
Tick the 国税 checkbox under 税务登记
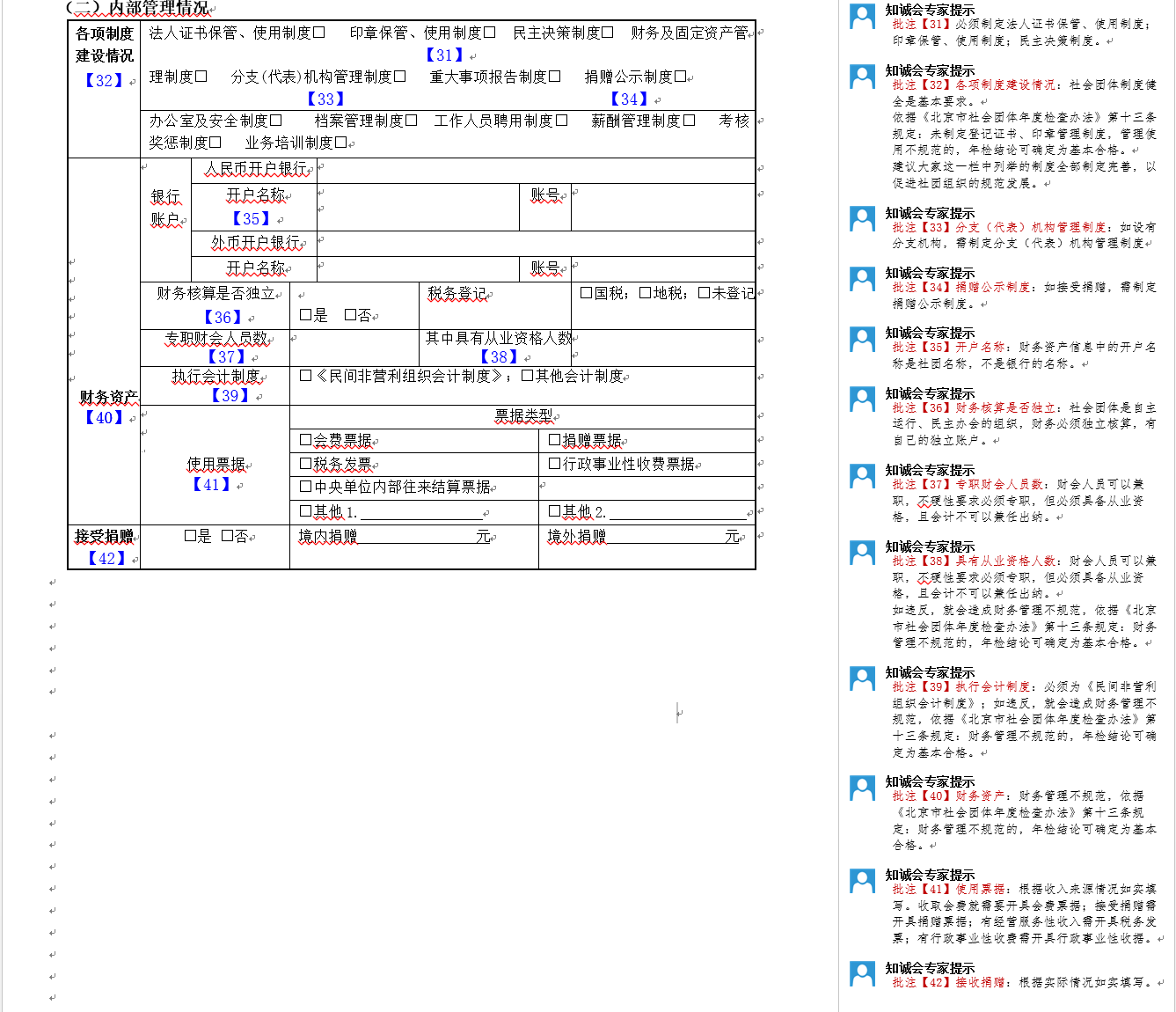pos(586,293)
